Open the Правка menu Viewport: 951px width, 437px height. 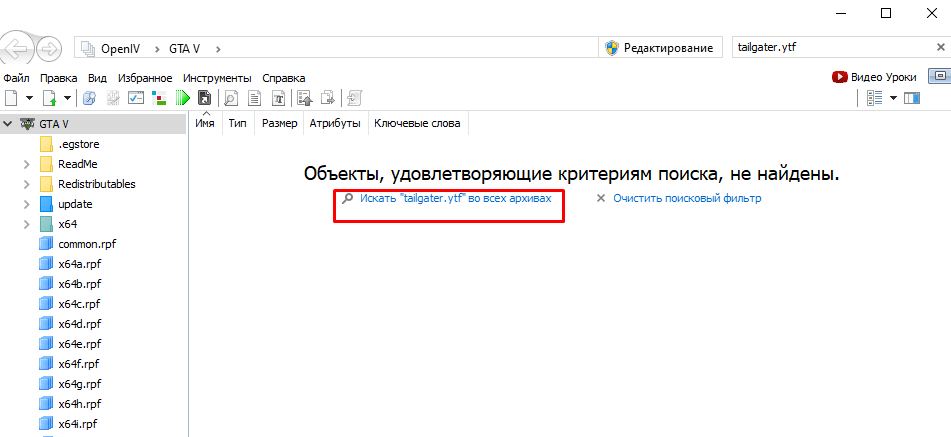(59, 78)
